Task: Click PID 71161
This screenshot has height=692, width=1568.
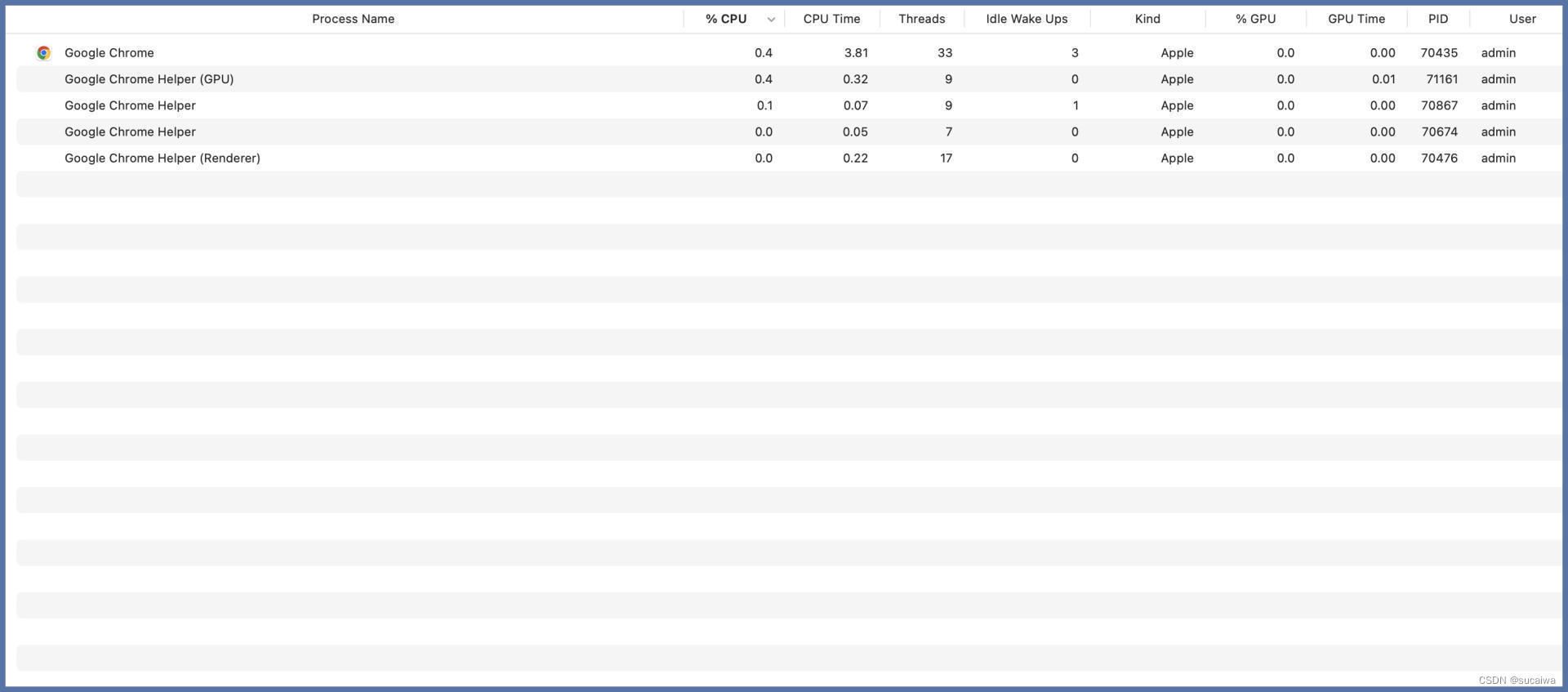Action: 1442,79
